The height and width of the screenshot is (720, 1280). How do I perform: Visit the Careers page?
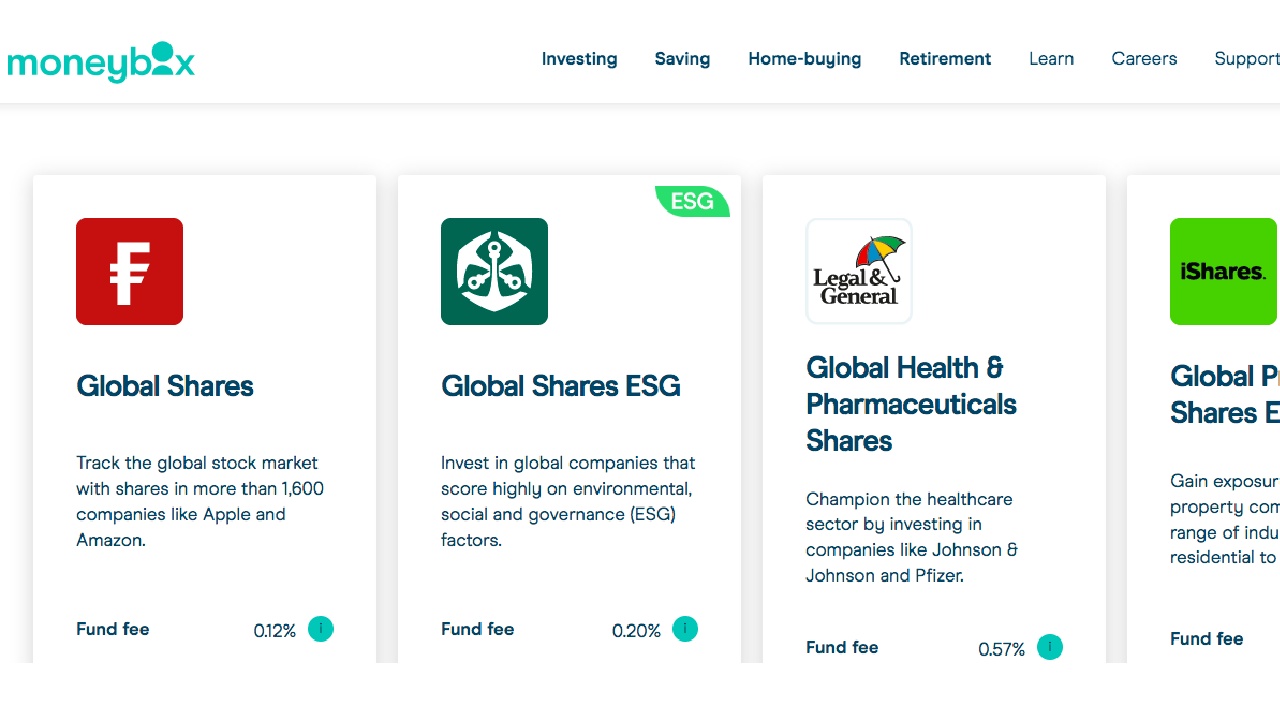pyautogui.click(x=1144, y=59)
